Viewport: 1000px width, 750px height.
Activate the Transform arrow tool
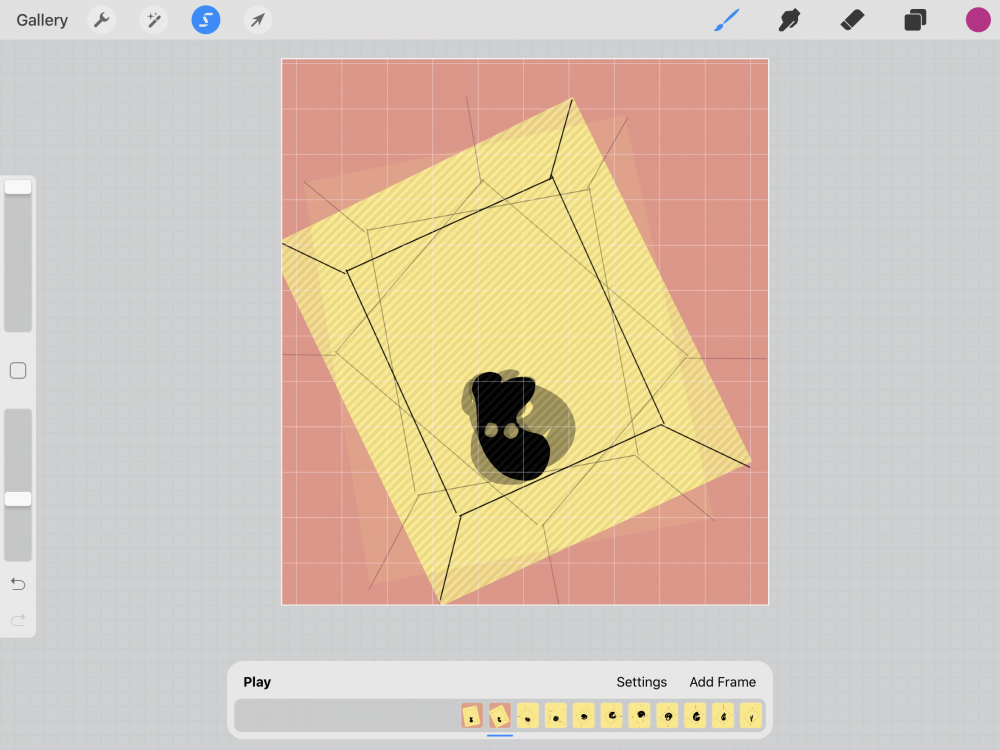point(258,20)
